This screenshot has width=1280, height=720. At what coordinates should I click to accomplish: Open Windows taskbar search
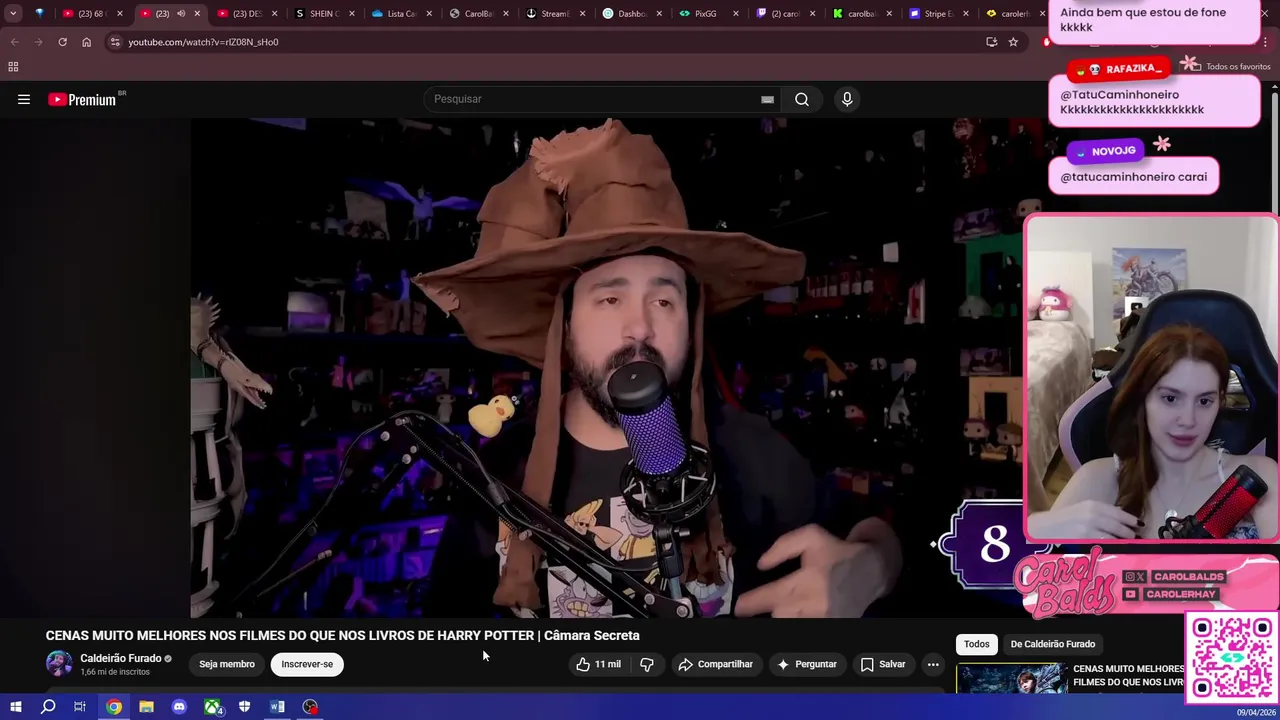pyautogui.click(x=48, y=707)
